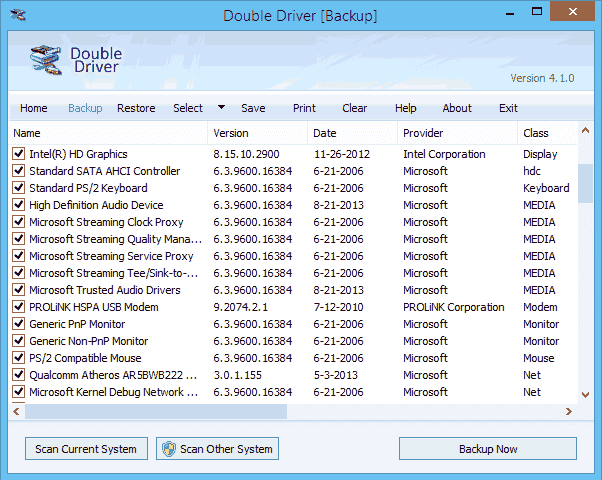Click Scan Current System button
Screen dimensions: 602x480
[x=86, y=449]
